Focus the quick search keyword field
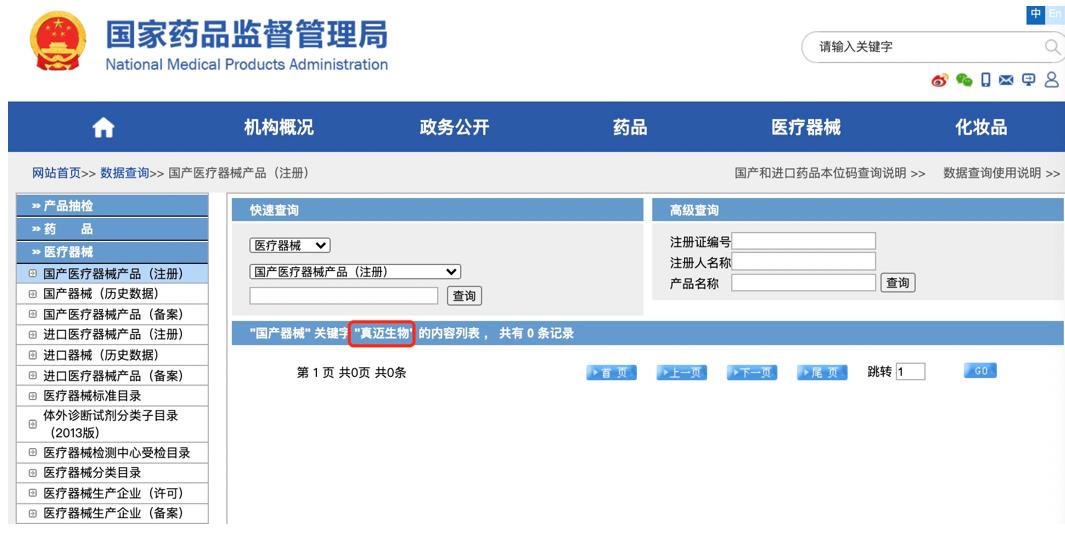Screen dimensions: 1065x541 tap(344, 296)
